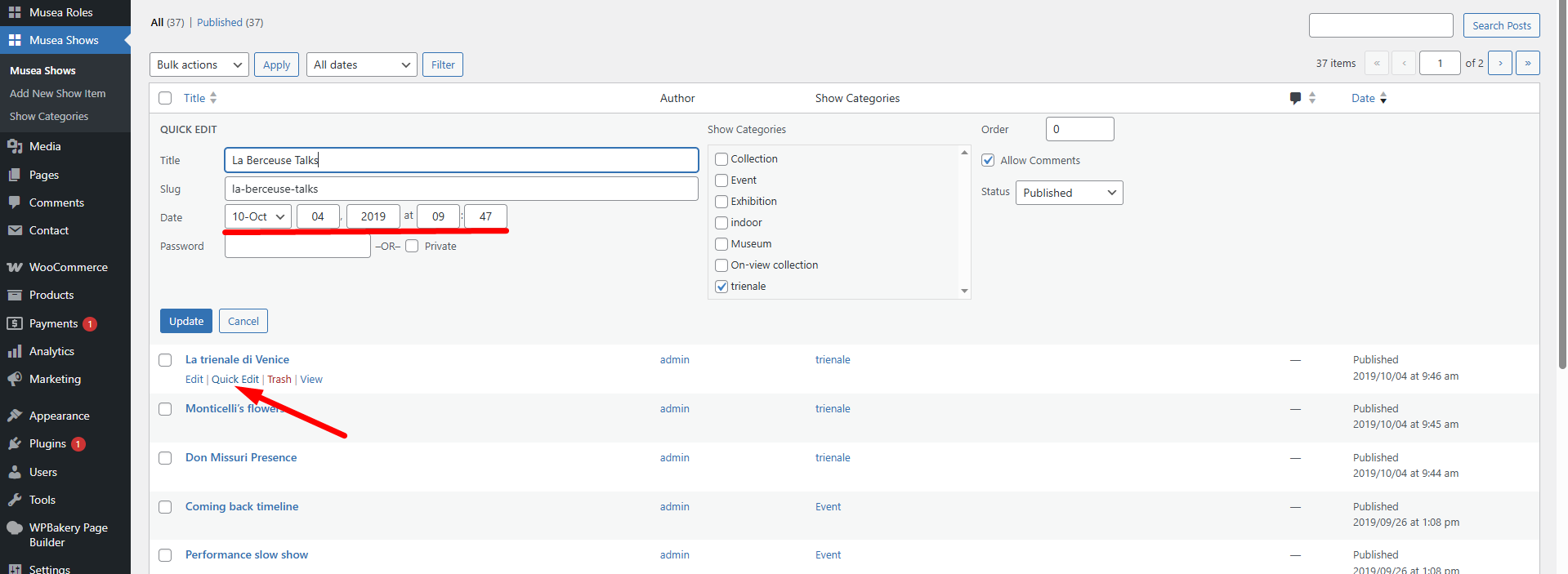The height and width of the screenshot is (574, 1568).
Task: Click the Appearance paintbrush icon
Action: (x=15, y=416)
